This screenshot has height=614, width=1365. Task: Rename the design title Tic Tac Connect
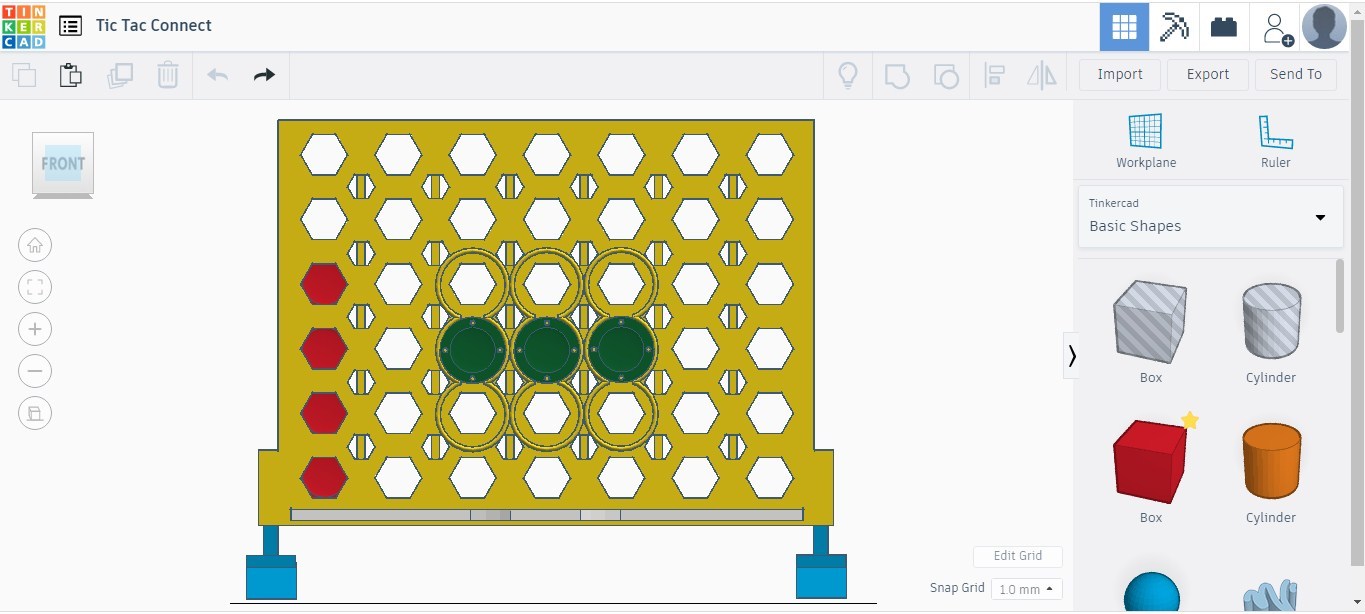[x=154, y=26]
